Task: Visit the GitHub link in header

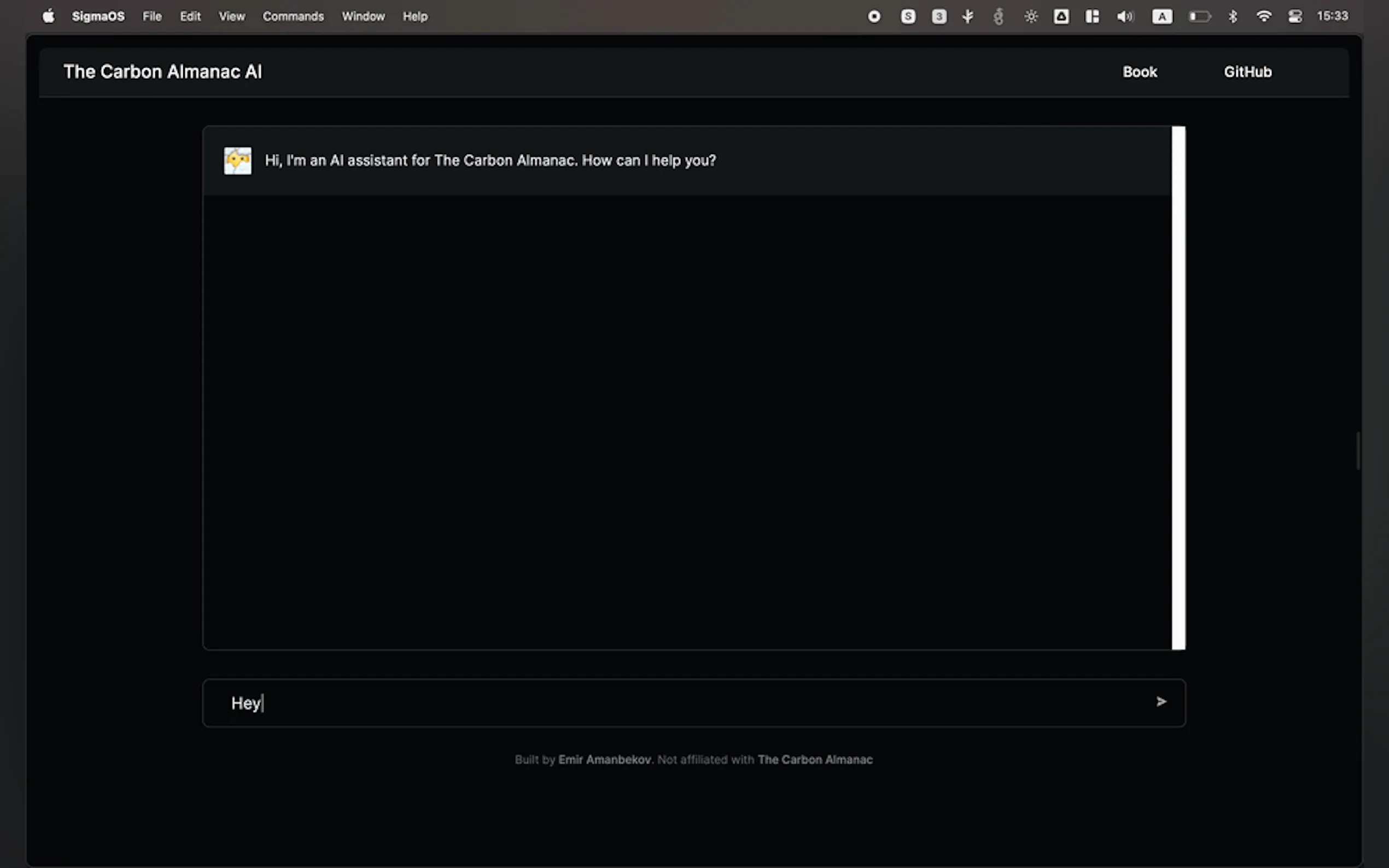Action: (x=1247, y=72)
